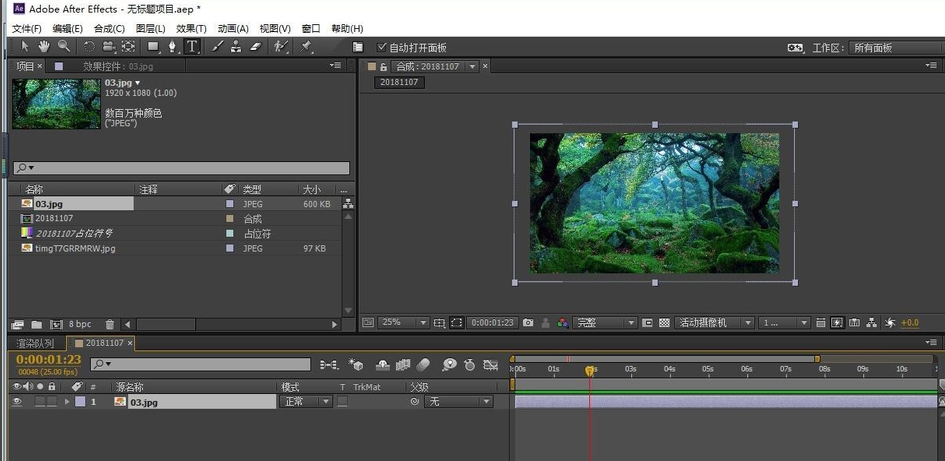Toggle pixel aspect ratio correction in viewer
The image size is (945, 461).
tap(820, 322)
